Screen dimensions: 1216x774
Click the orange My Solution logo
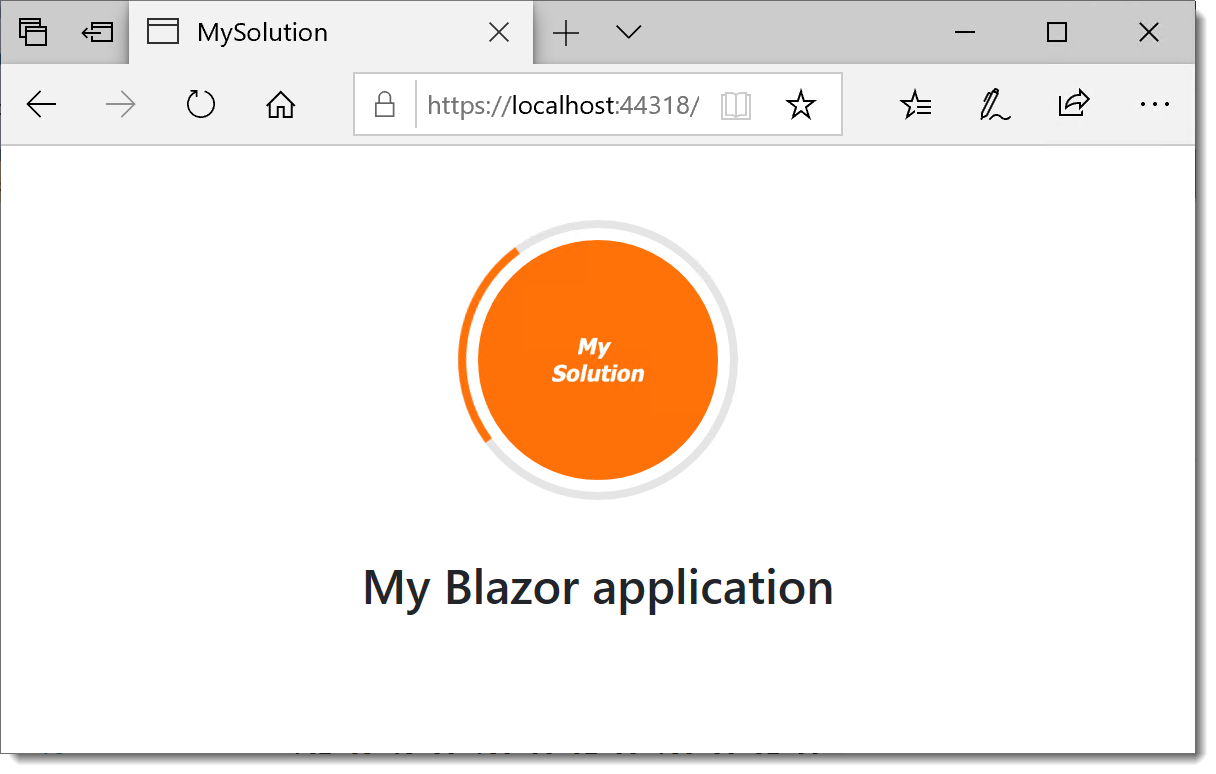(x=598, y=360)
